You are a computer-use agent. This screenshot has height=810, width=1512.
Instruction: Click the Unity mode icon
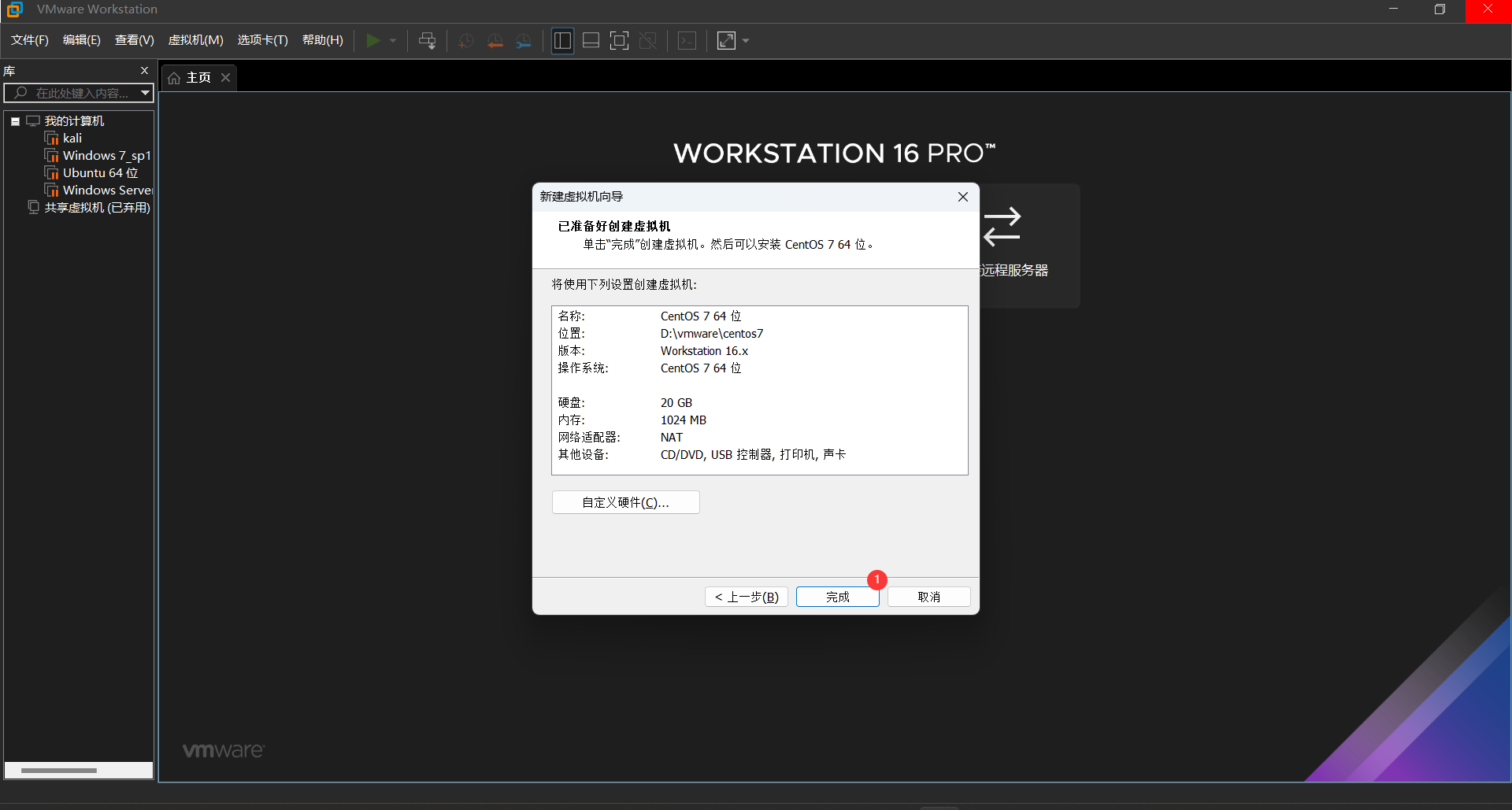(x=648, y=40)
